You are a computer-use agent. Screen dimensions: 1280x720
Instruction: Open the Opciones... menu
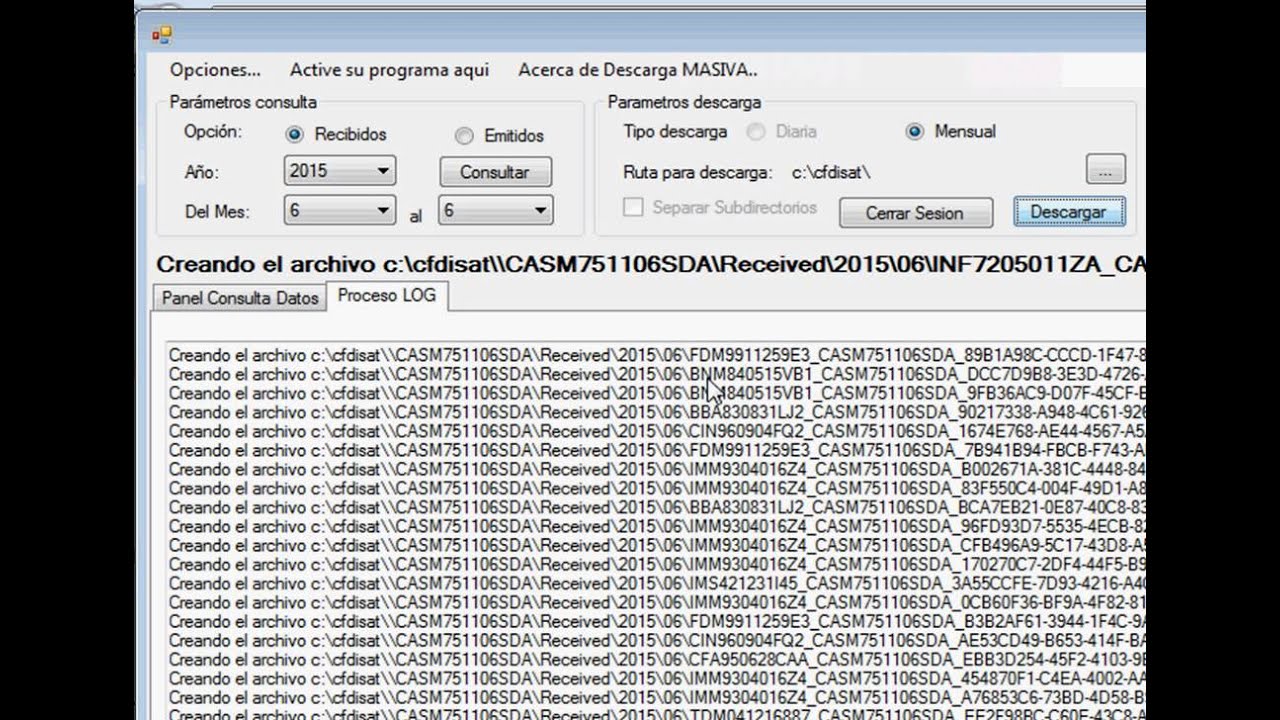[215, 70]
